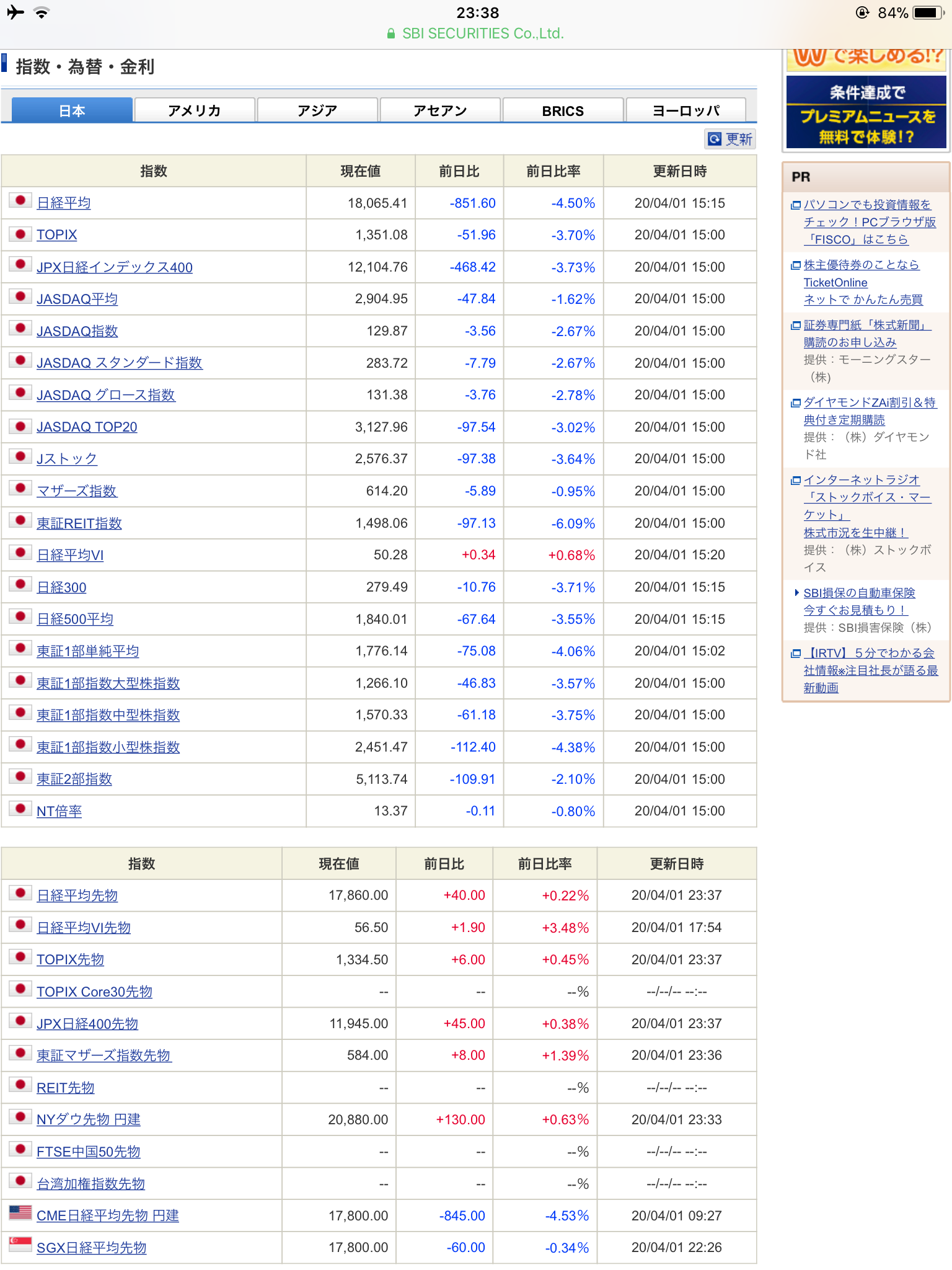Open the マザーズ指数 link

tap(77, 491)
